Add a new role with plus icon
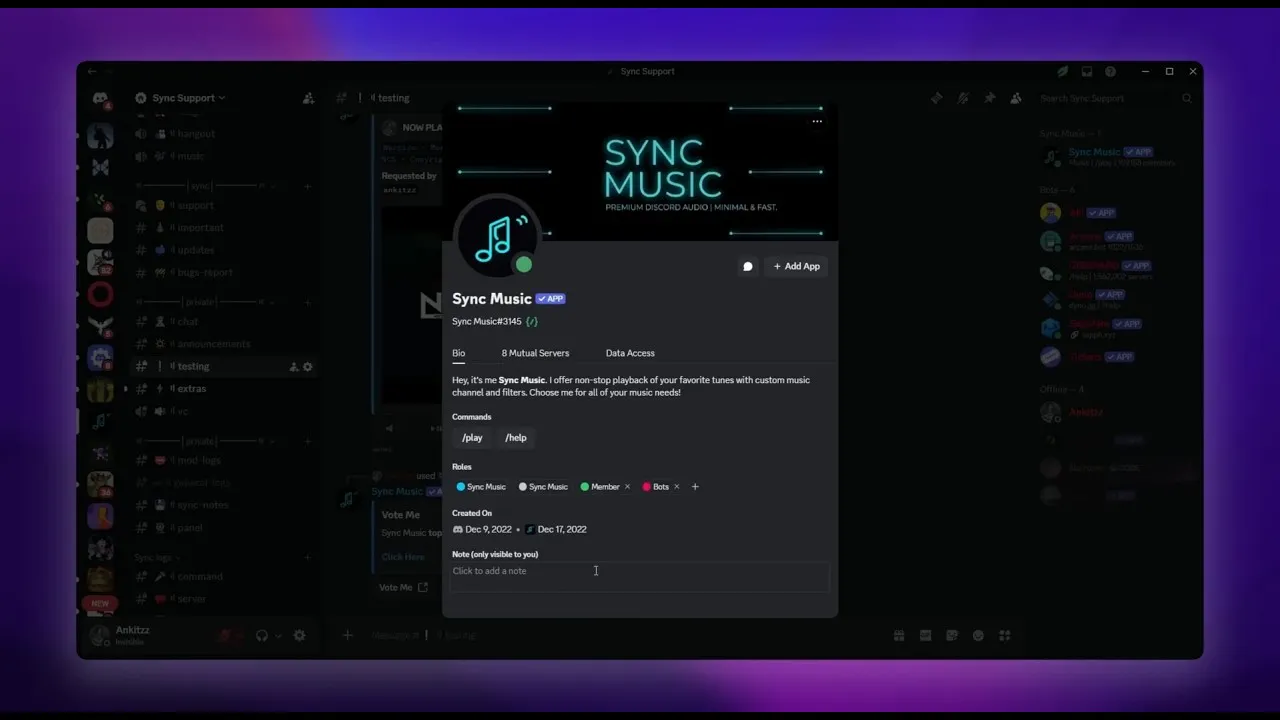The image size is (1280, 720). [x=695, y=487]
